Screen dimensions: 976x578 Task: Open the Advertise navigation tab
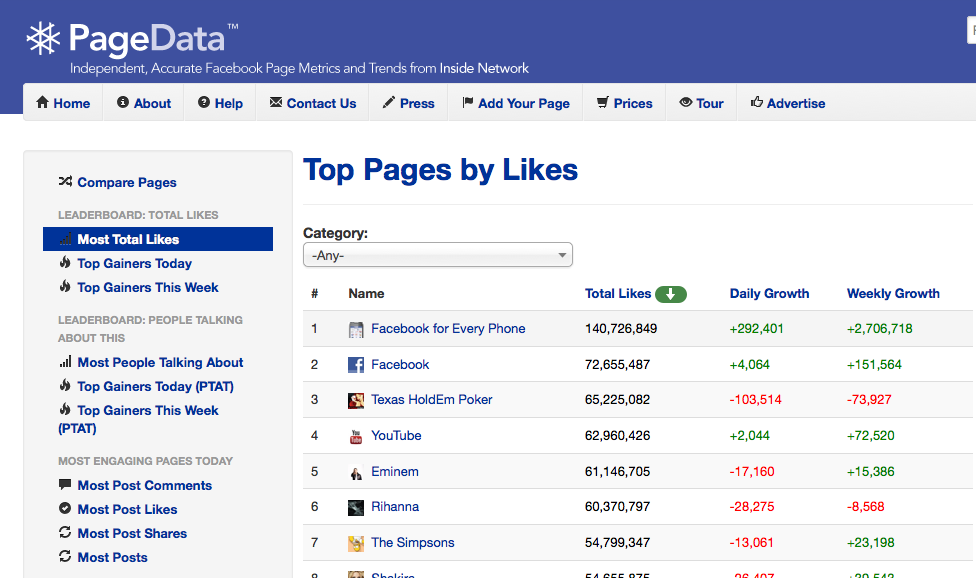(x=788, y=103)
